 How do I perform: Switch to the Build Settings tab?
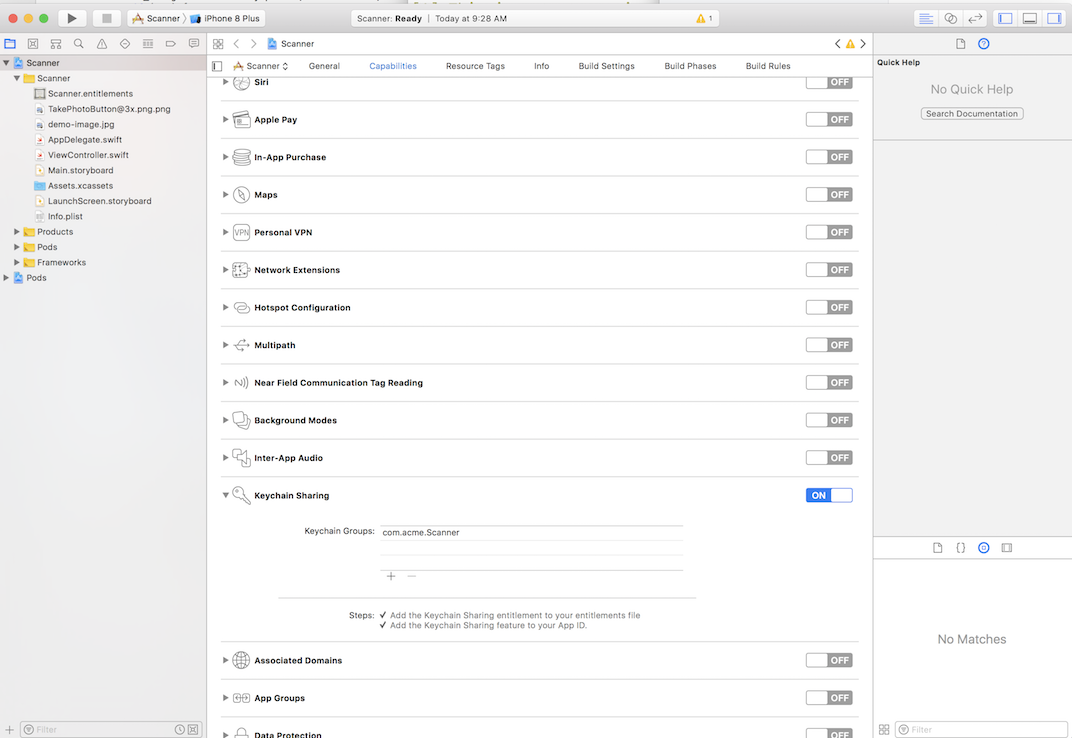(606, 66)
